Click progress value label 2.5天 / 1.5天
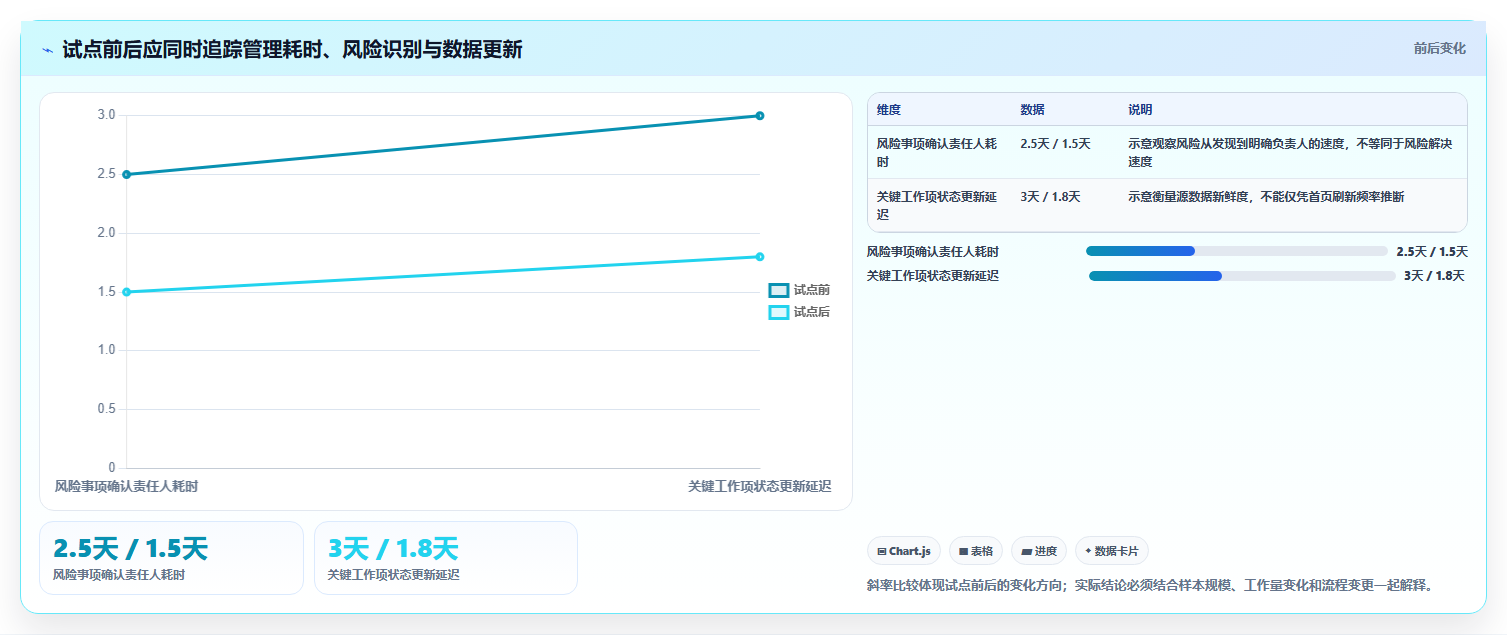The image size is (1507, 635). [1432, 252]
